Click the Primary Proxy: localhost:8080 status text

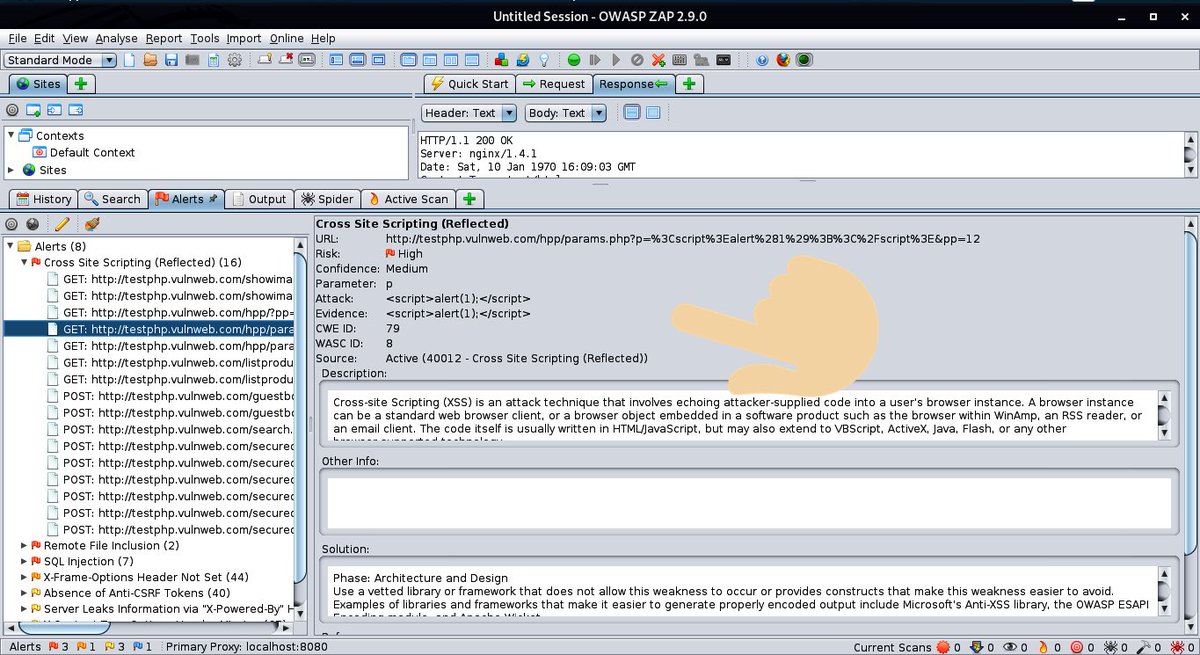click(246, 647)
